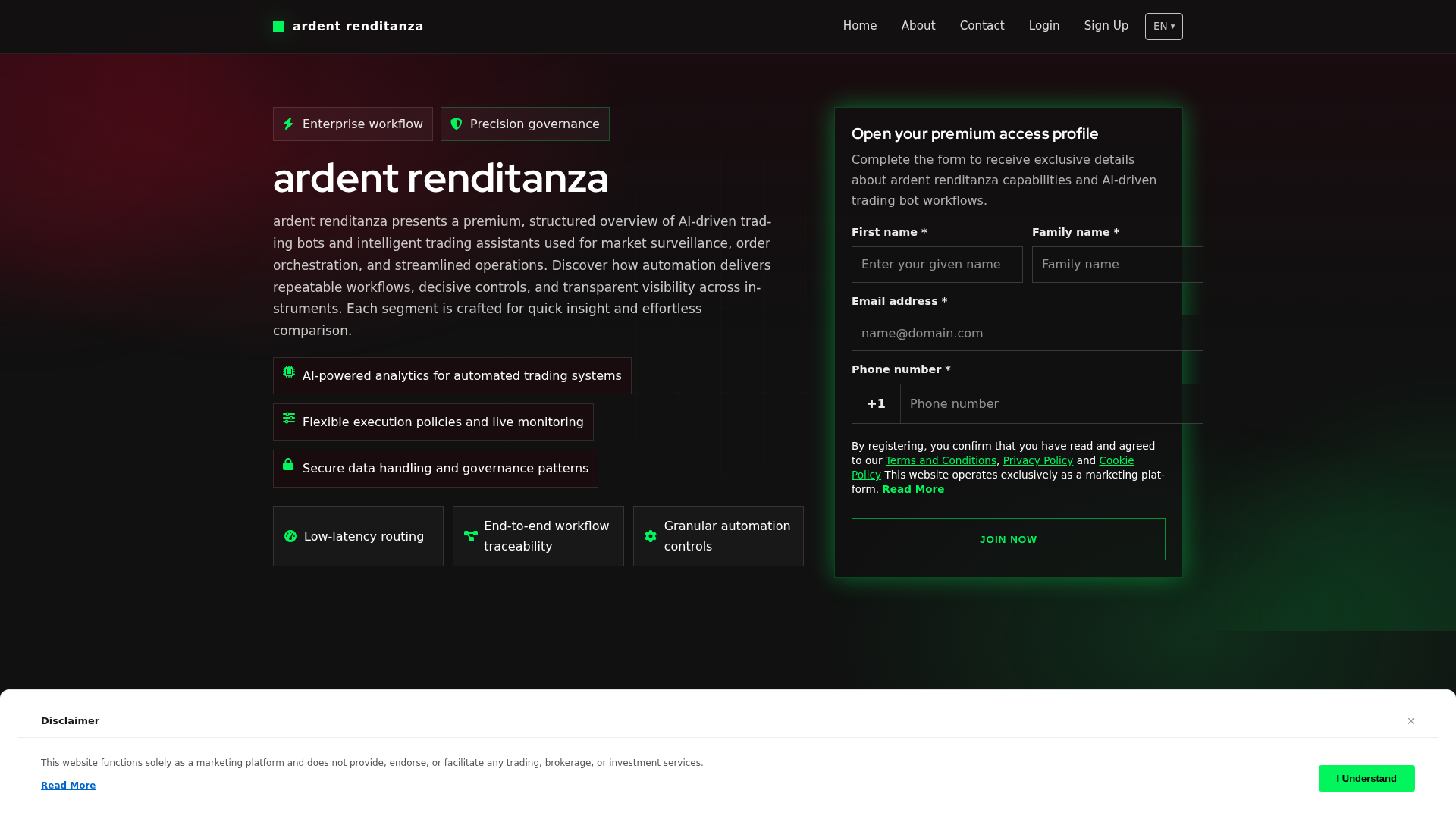Viewport: 1456px width, 819px height.
Task: Click Read More in the registration form
Action: (x=913, y=489)
